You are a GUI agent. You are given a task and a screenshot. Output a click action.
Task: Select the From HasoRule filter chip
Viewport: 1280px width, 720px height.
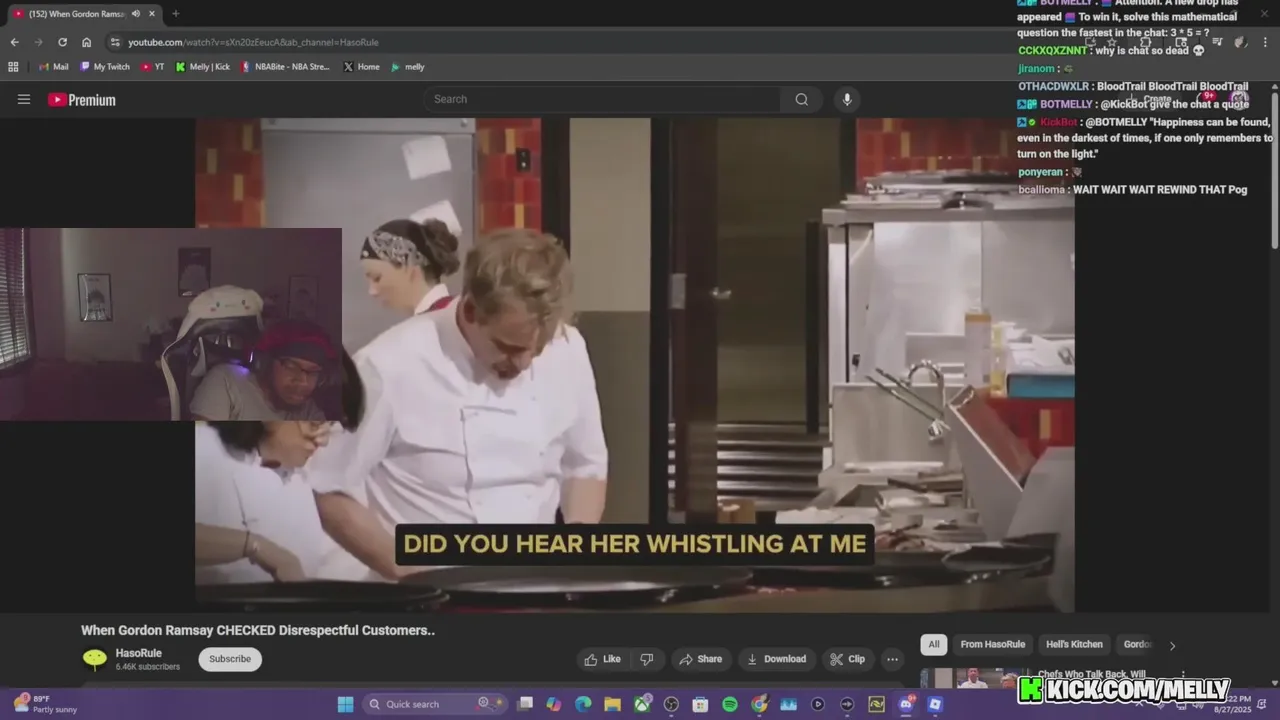click(x=992, y=644)
